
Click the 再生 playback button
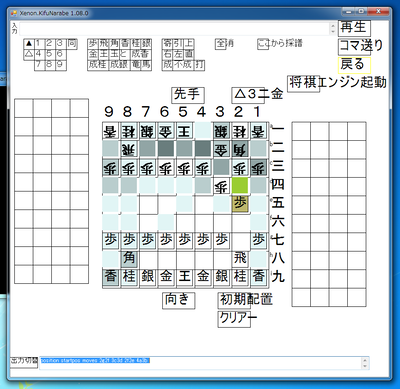click(354, 28)
